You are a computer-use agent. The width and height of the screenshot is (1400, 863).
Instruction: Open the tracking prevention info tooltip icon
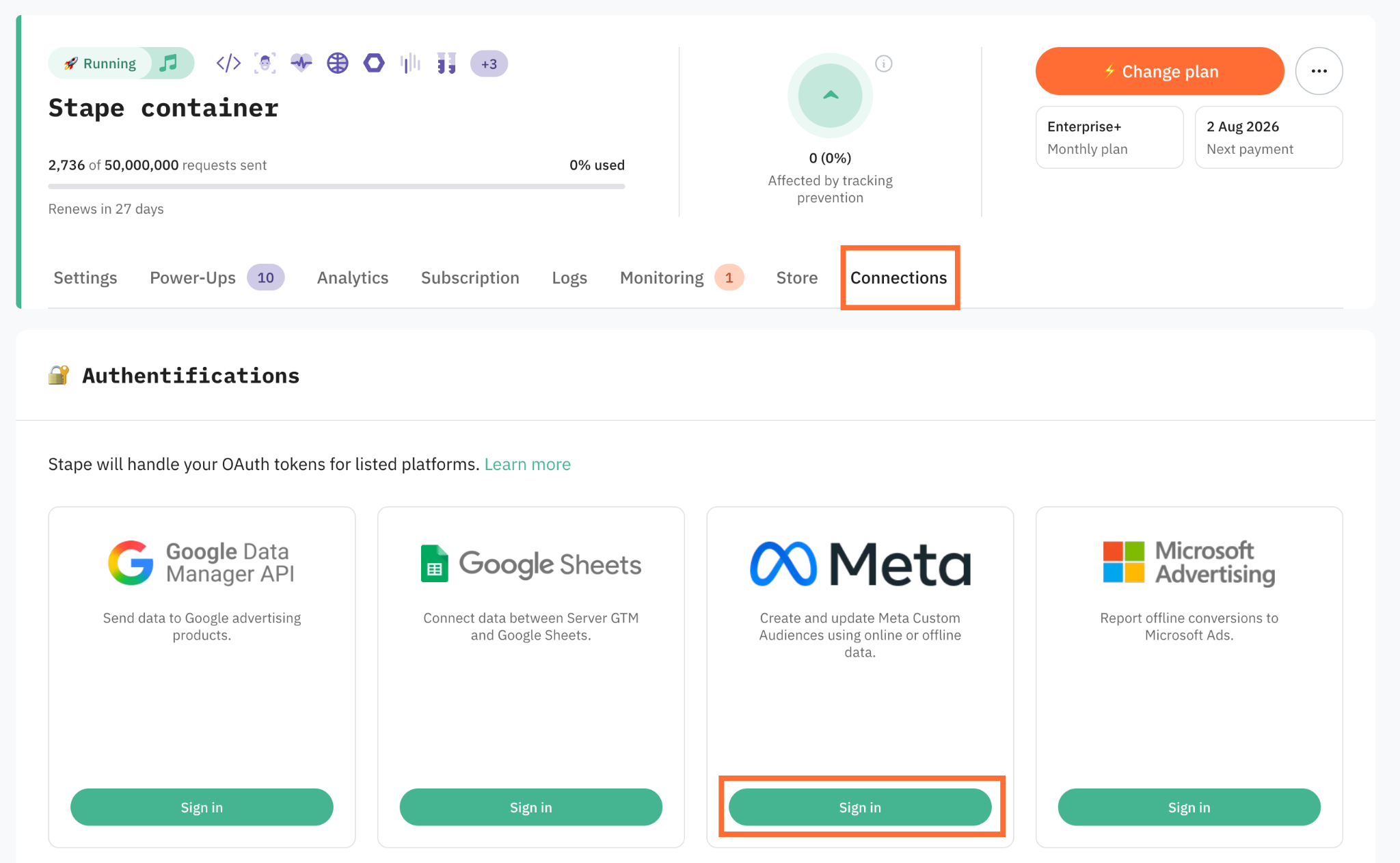click(x=884, y=64)
